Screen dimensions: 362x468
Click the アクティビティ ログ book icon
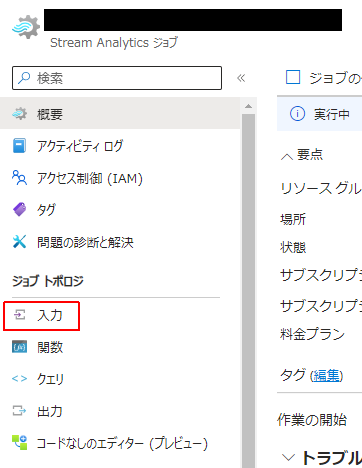point(19,146)
